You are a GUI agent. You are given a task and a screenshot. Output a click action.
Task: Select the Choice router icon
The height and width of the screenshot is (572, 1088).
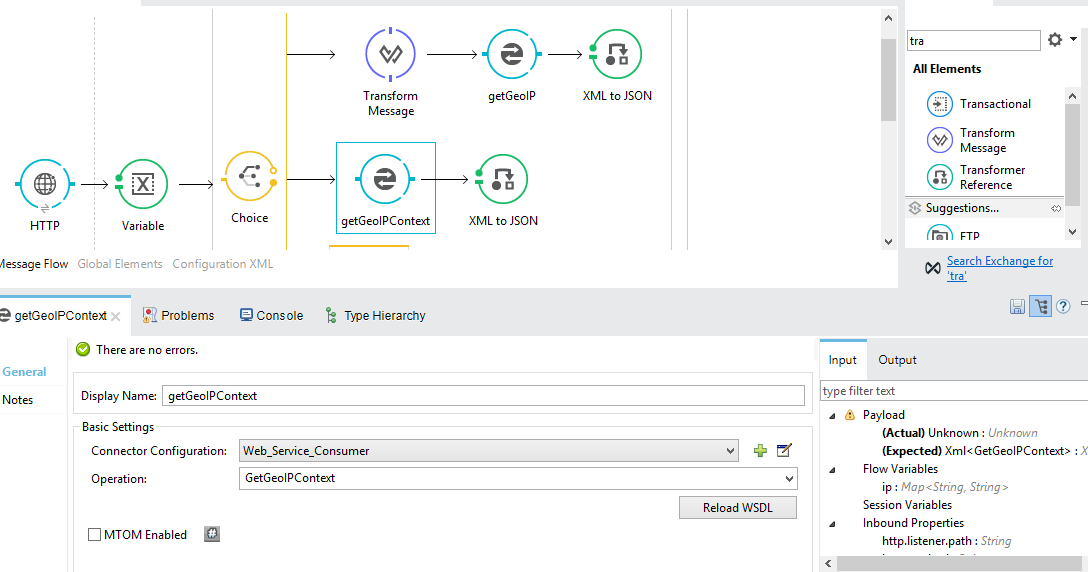249,178
